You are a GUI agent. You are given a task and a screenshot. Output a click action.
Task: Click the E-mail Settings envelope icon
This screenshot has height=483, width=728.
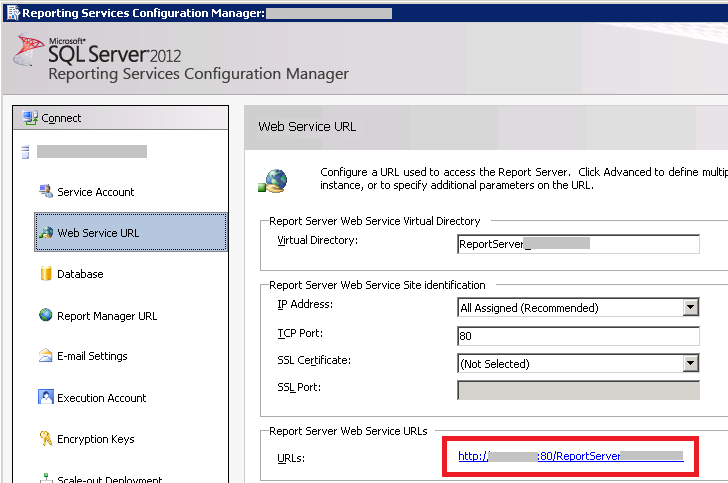[x=45, y=356]
